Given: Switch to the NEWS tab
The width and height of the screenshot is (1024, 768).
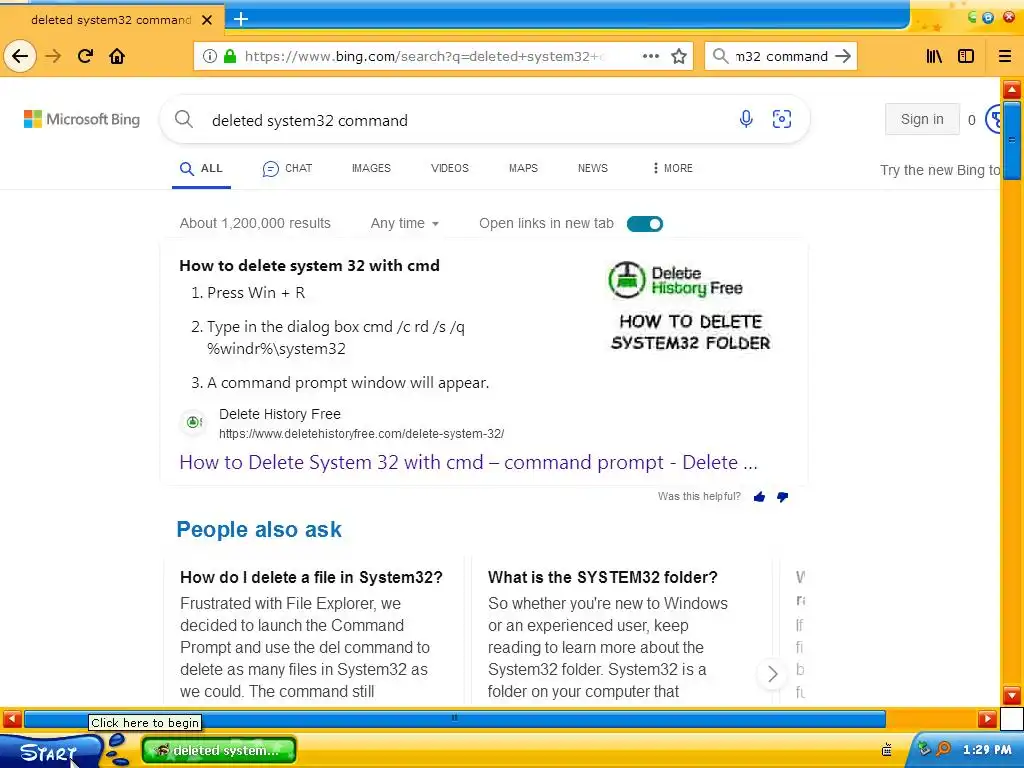Looking at the screenshot, I should [x=592, y=168].
